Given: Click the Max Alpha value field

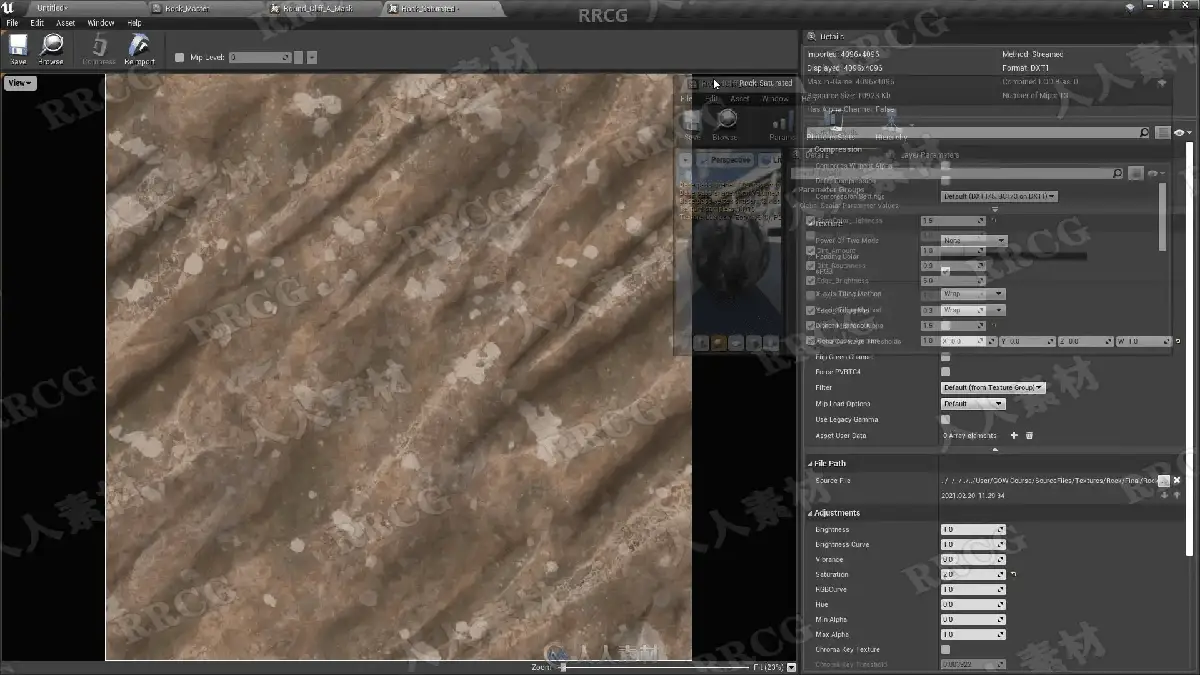Looking at the screenshot, I should (973, 635).
